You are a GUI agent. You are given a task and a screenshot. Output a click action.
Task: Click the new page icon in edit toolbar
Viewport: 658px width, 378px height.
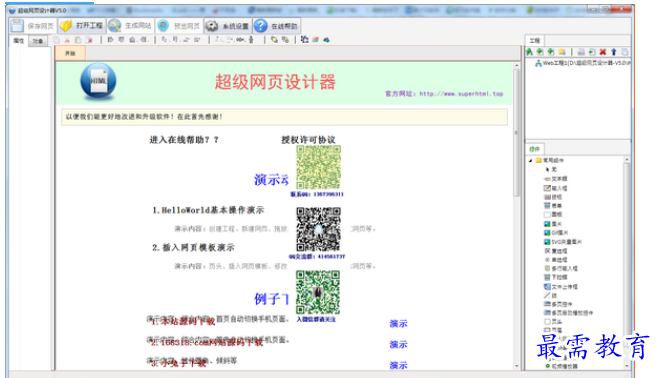(x=56, y=40)
